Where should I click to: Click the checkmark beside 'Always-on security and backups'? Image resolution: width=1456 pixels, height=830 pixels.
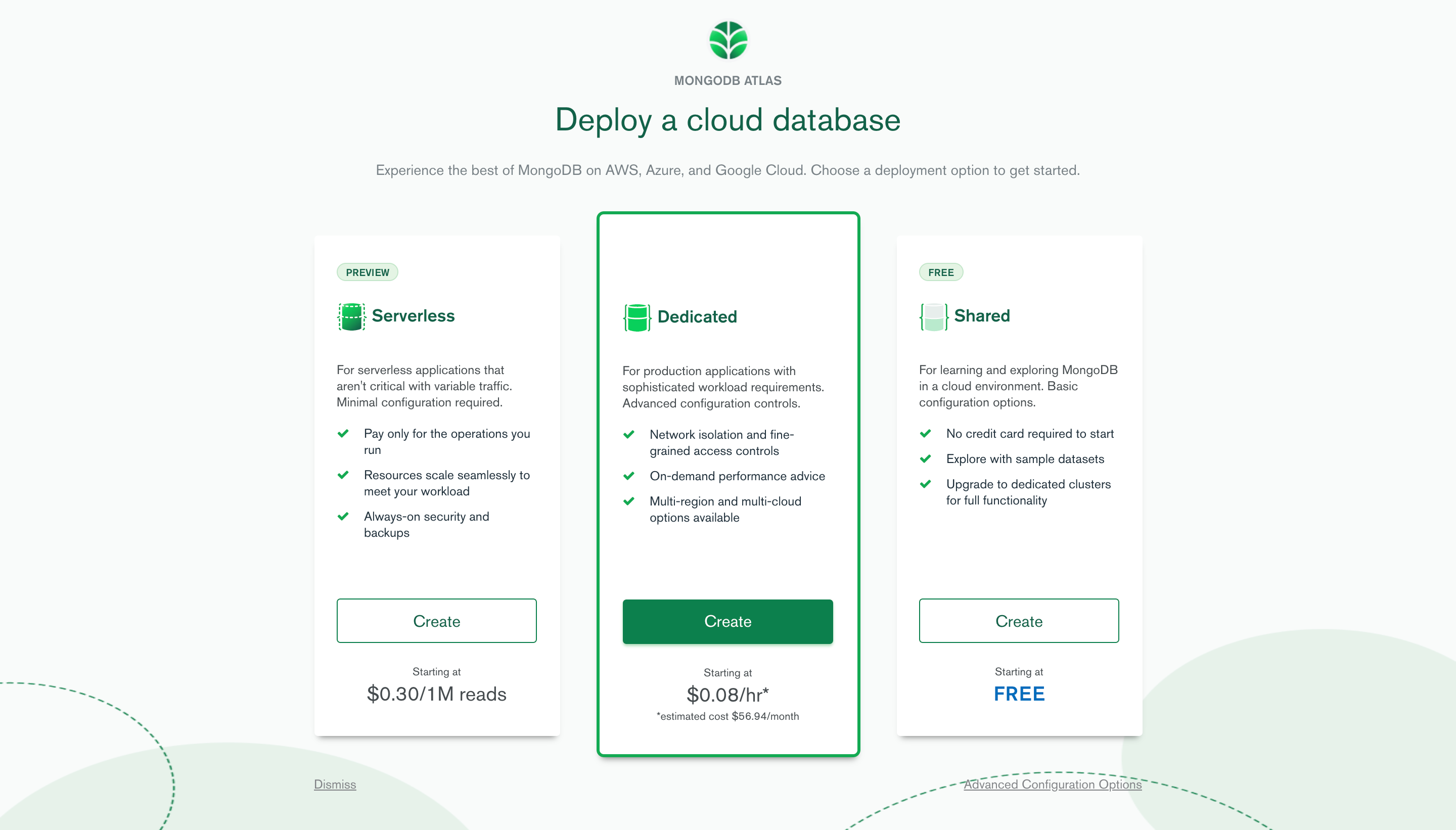[343, 517]
